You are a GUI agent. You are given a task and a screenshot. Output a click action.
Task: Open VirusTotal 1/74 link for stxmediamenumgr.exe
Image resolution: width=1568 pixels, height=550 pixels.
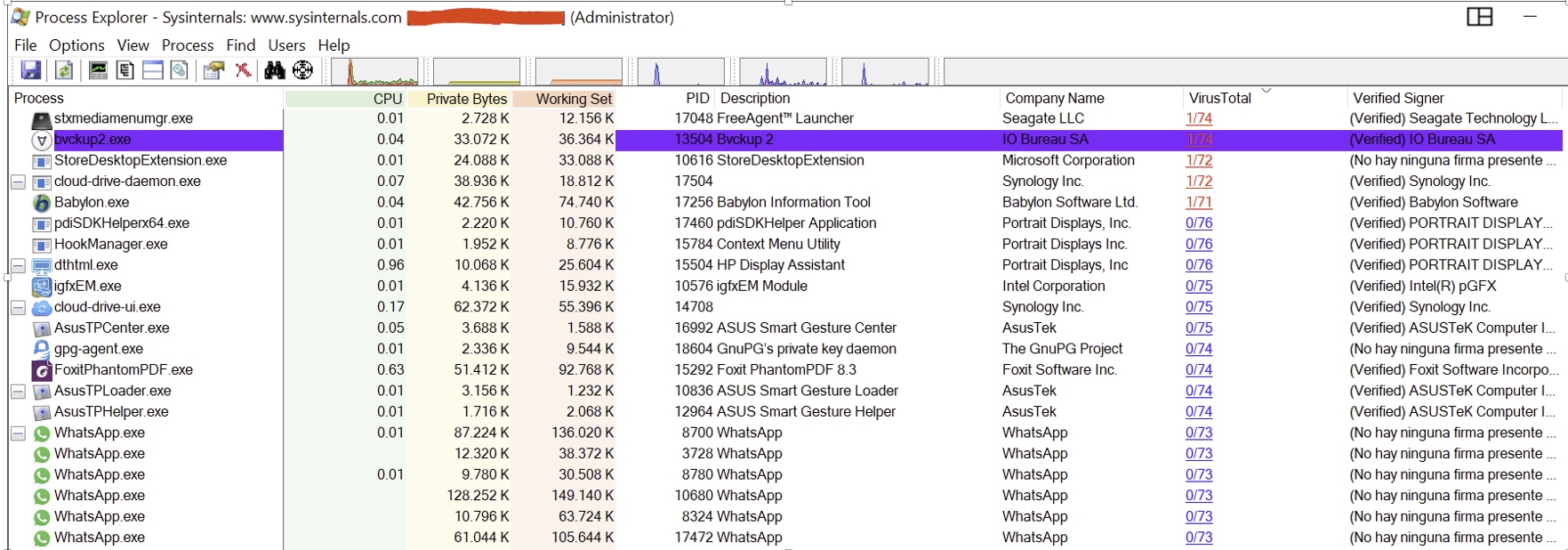[1199, 118]
